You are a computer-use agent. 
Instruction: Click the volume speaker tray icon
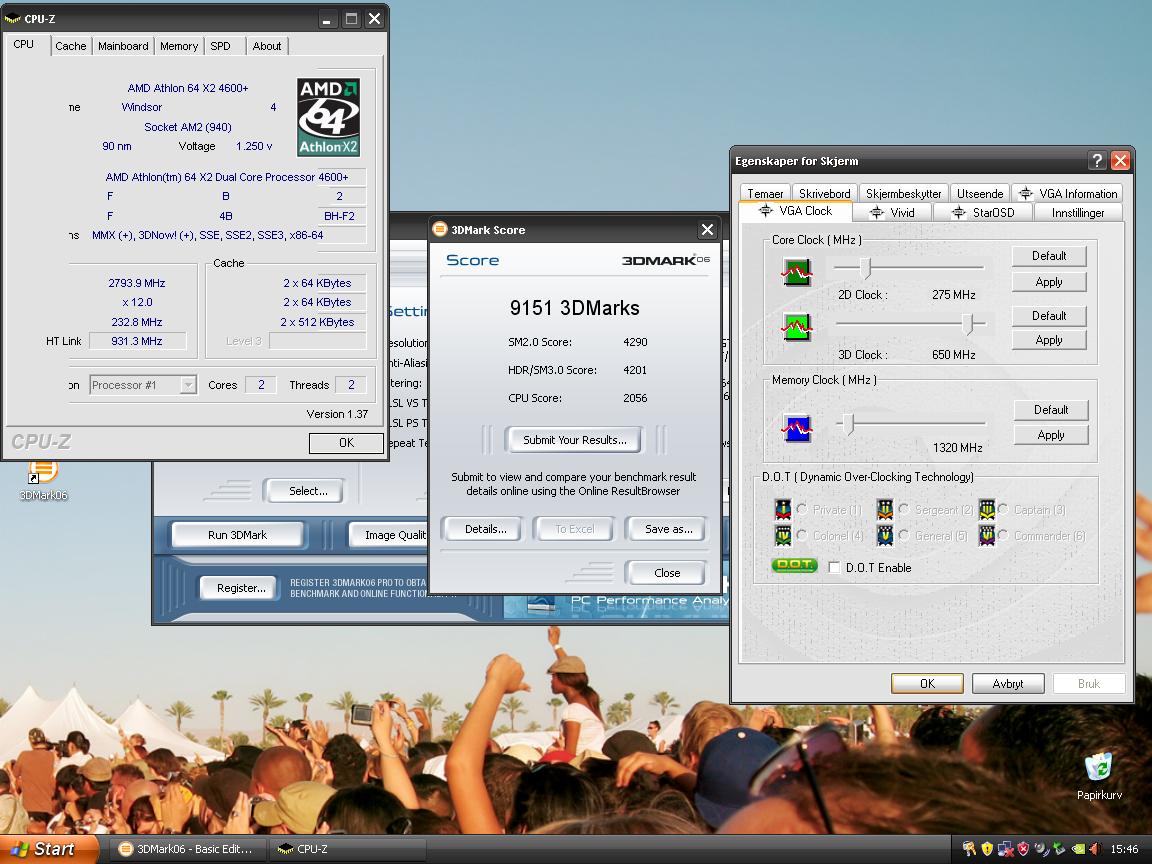(1095, 849)
